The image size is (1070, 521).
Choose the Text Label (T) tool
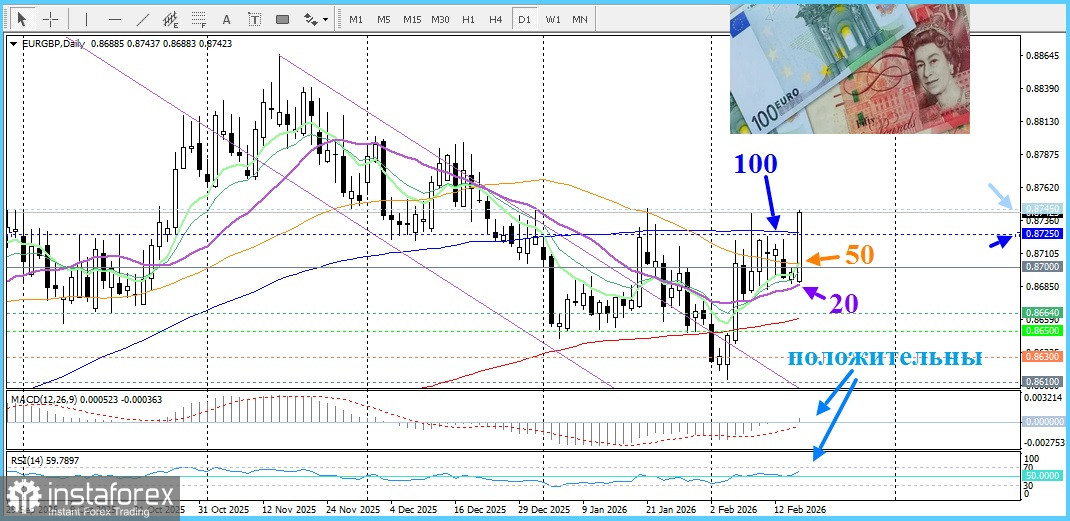(x=255, y=19)
